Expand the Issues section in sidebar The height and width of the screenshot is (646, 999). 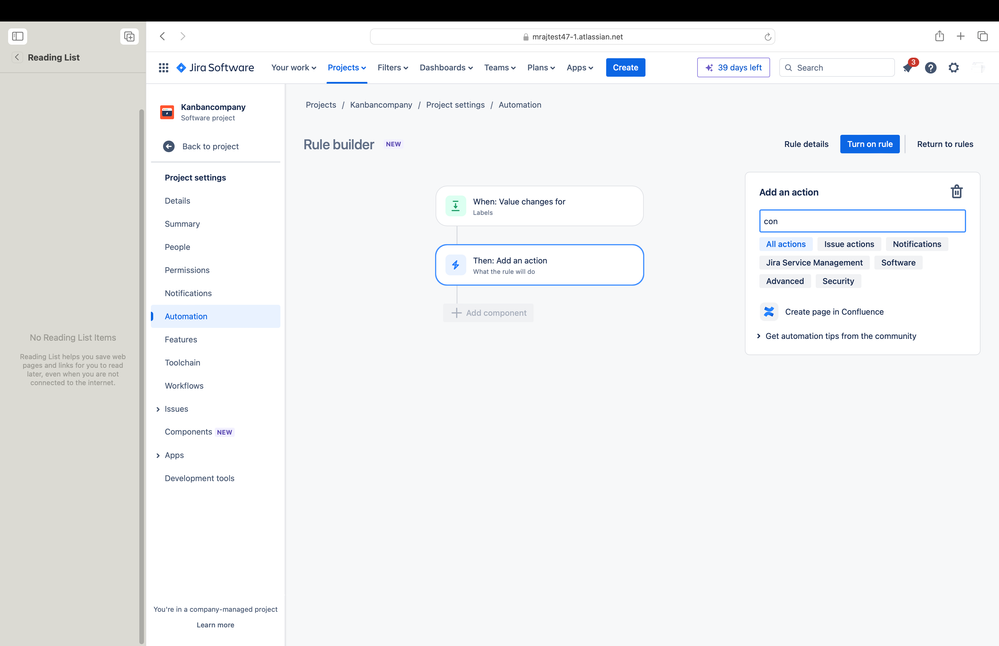pos(158,409)
